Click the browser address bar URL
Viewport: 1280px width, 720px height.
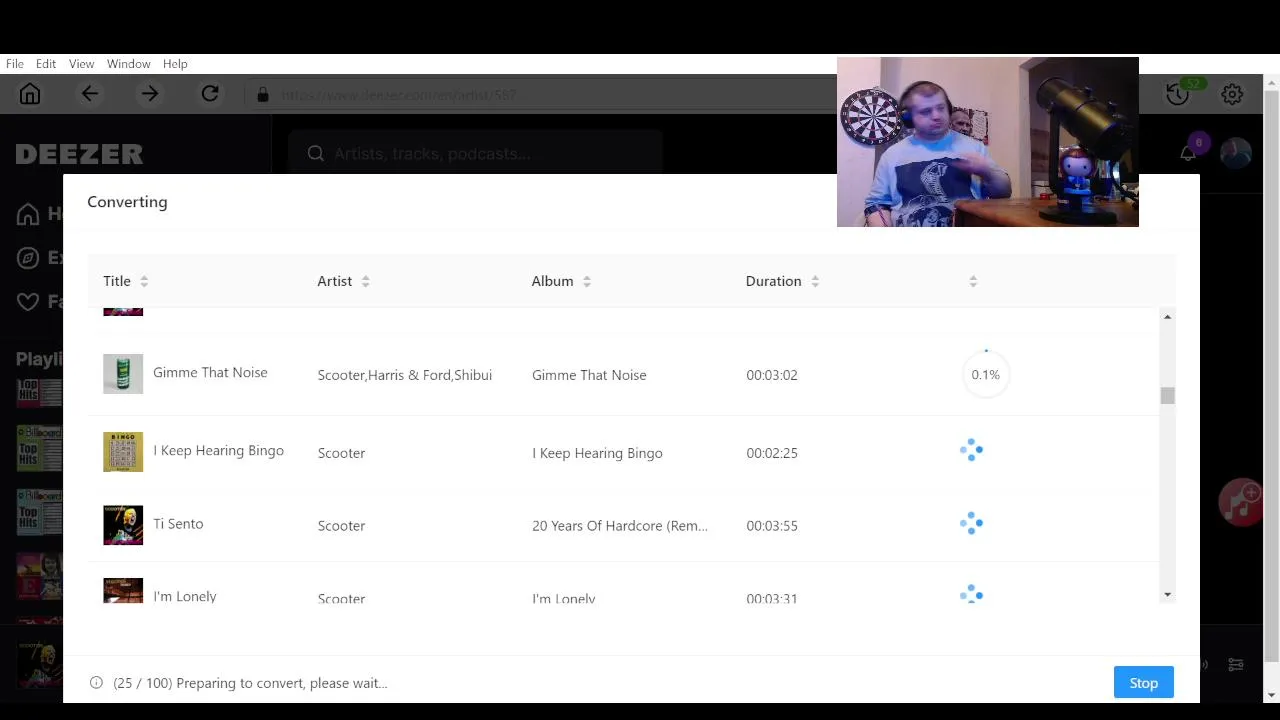pos(398,95)
